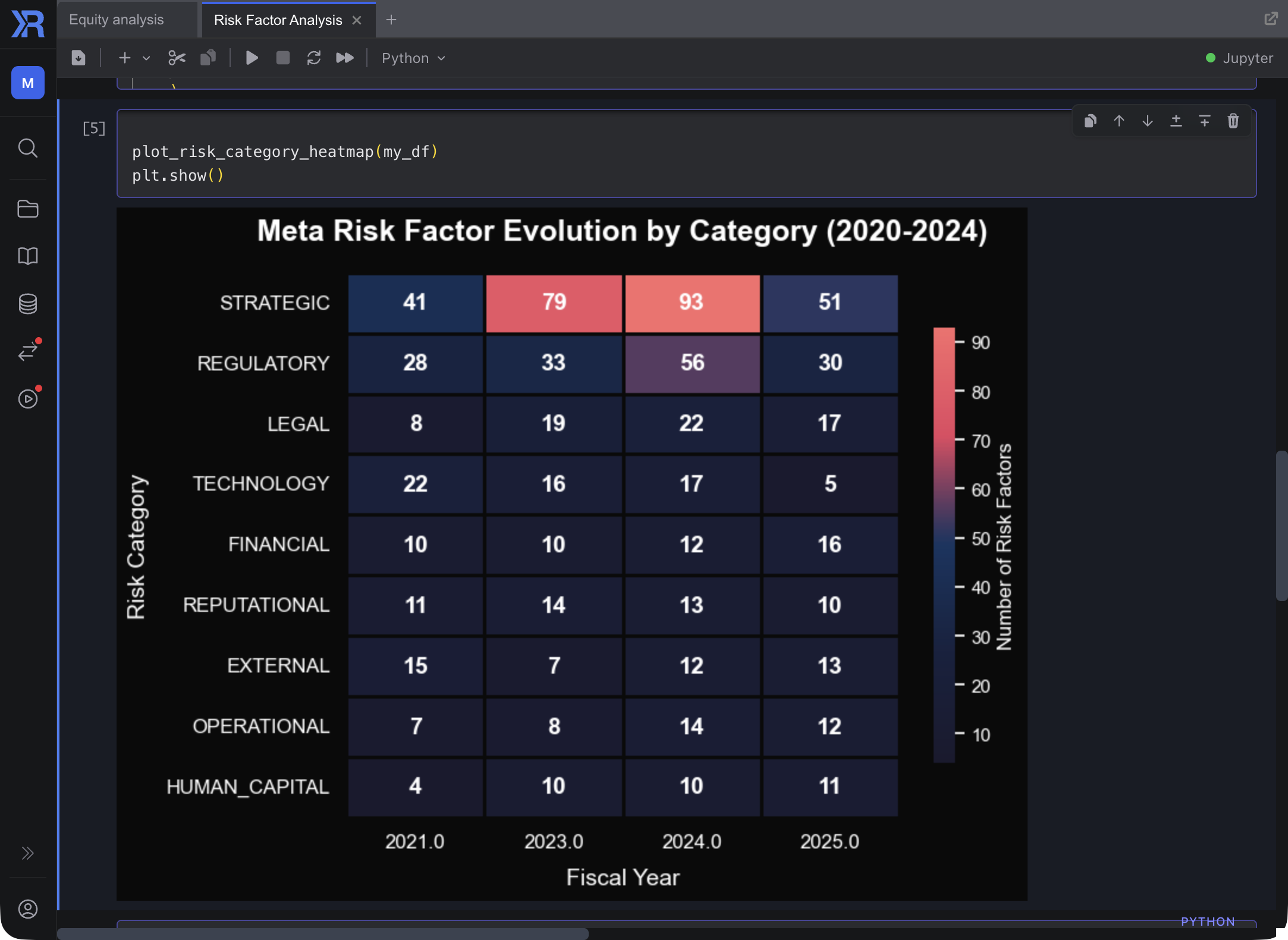The image size is (1288, 940).
Task: Open the file browser from the sidebar
Action: pos(27,209)
